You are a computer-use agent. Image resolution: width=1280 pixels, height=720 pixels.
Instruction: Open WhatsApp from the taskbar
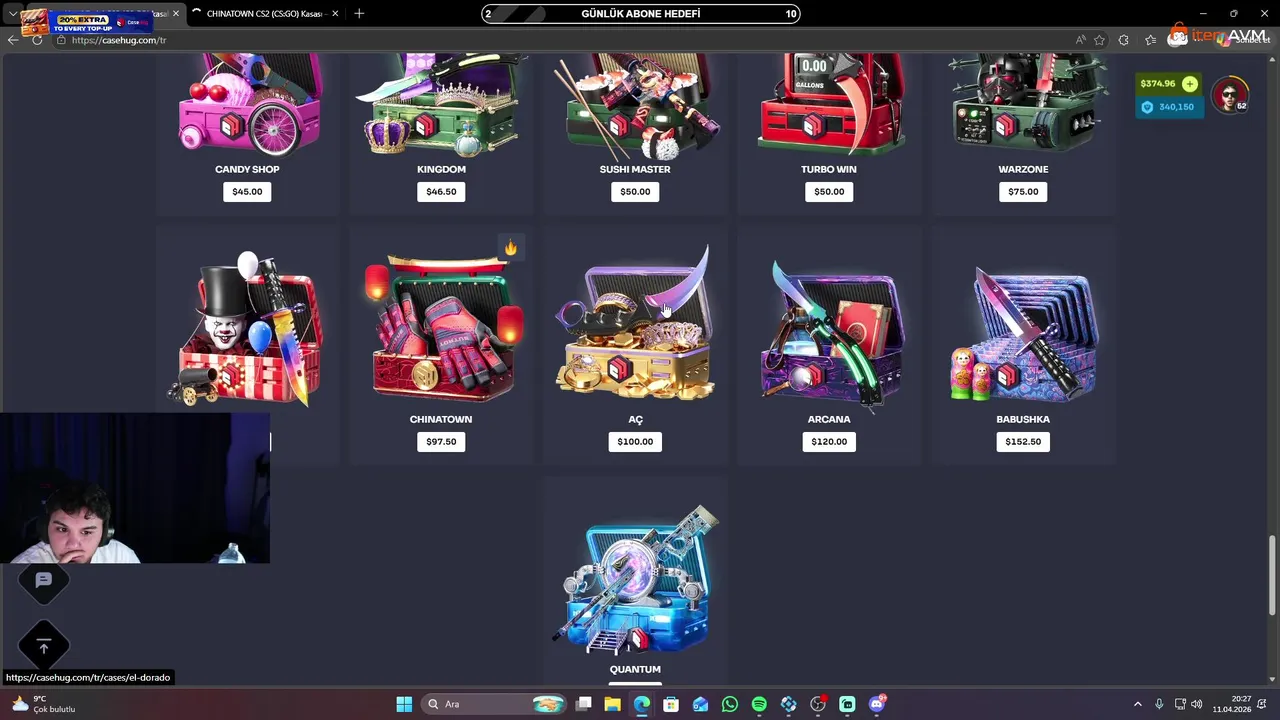click(x=730, y=704)
